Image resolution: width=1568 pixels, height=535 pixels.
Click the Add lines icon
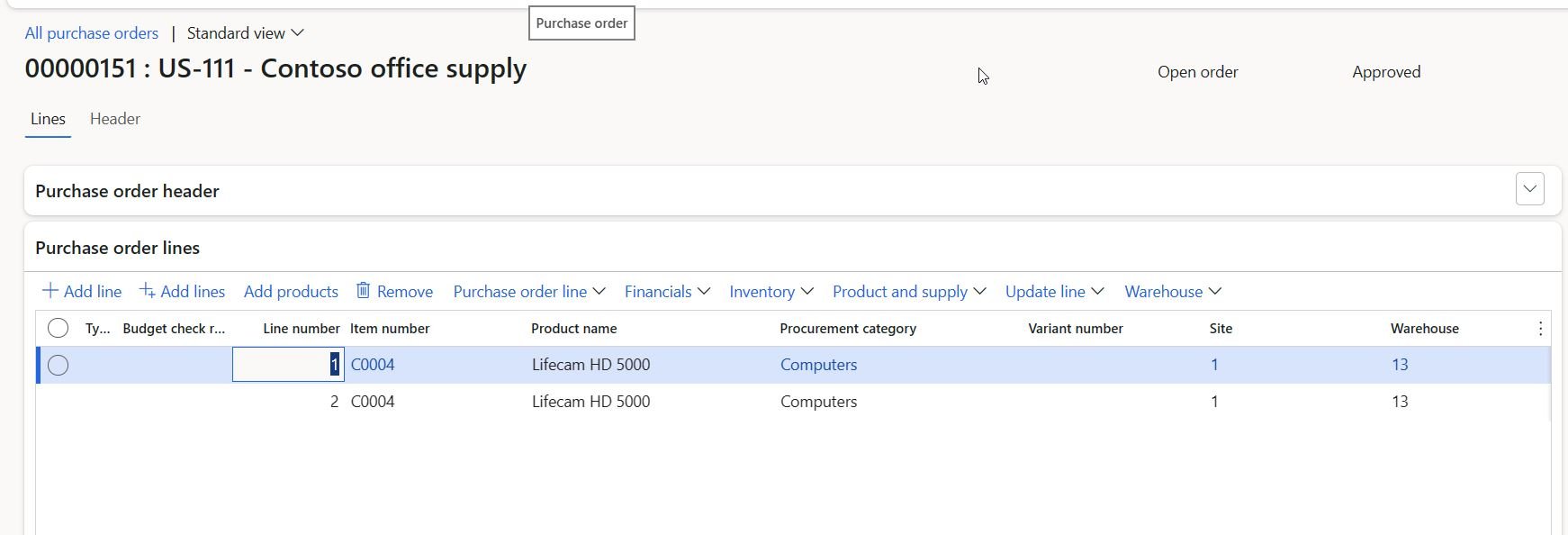click(148, 291)
